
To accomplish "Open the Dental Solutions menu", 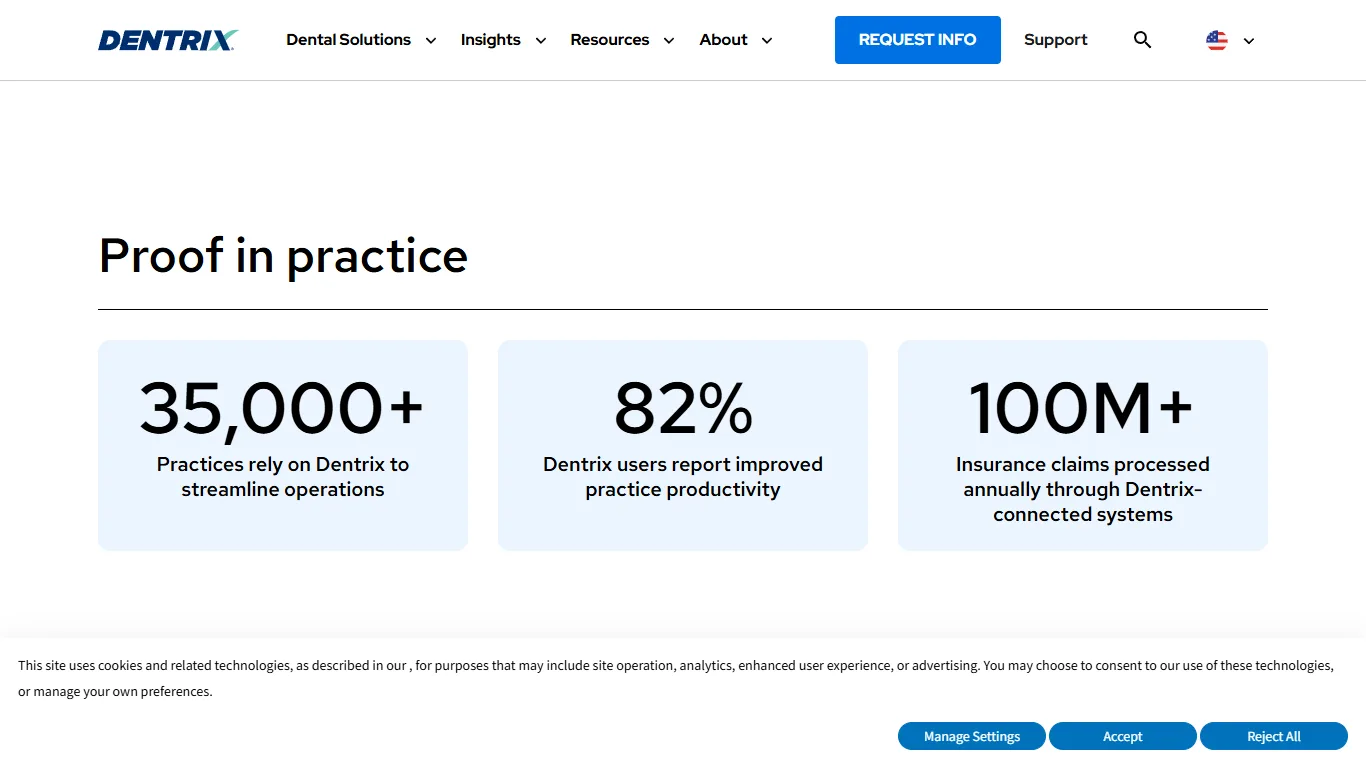I will click(349, 40).
